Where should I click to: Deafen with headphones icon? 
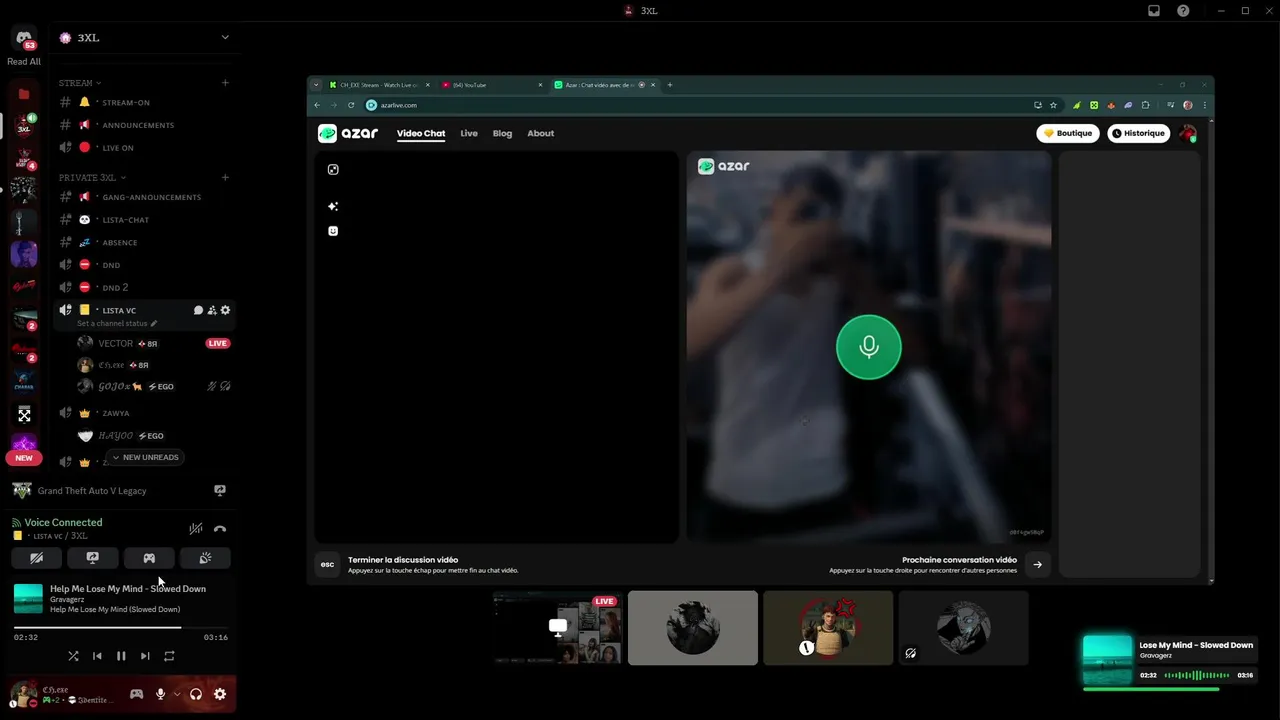196,694
